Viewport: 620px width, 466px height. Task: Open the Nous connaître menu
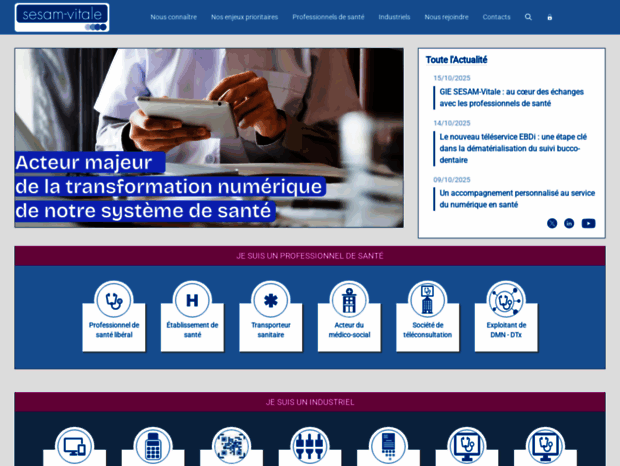173,17
